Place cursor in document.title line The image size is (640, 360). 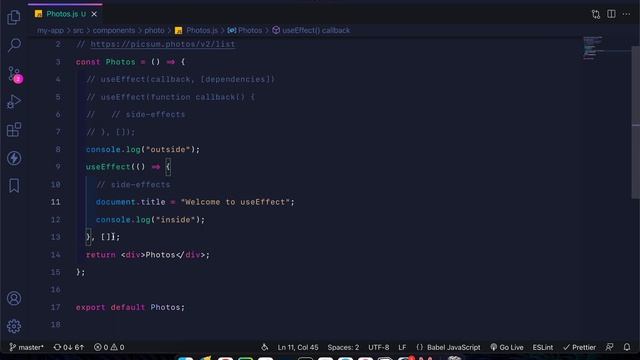coord(195,202)
